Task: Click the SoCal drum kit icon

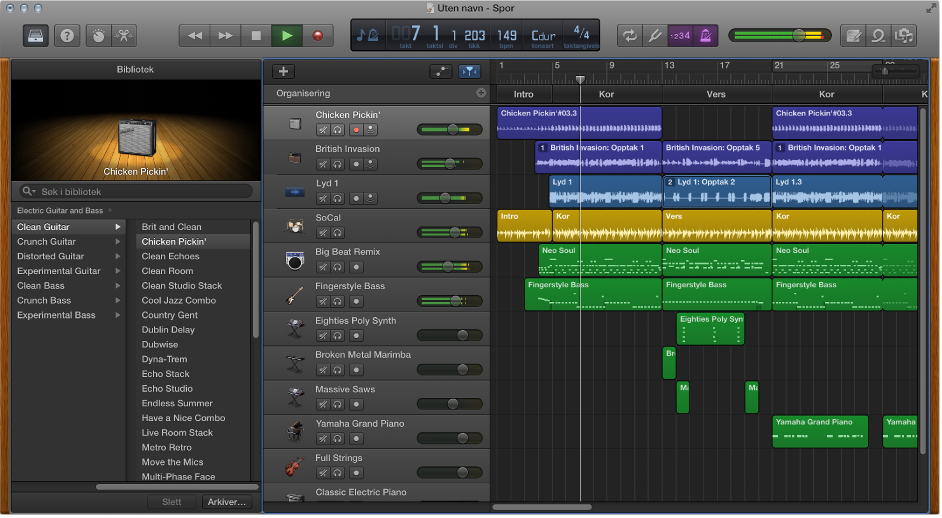Action: pyautogui.click(x=294, y=226)
